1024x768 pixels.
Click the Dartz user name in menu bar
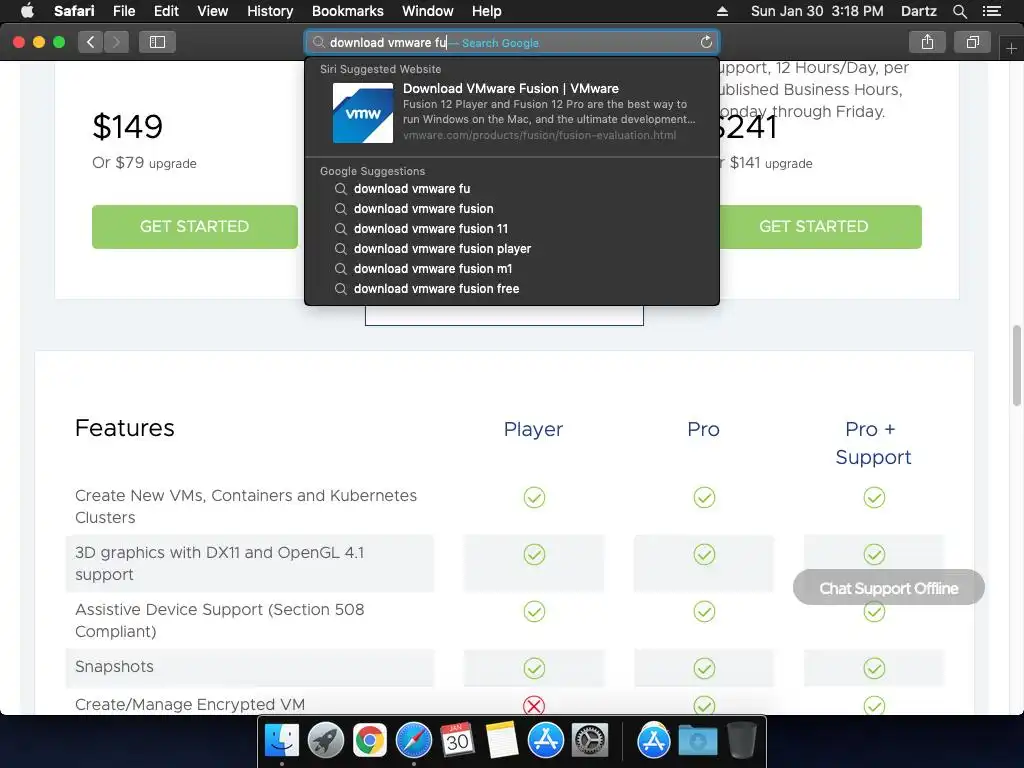click(x=918, y=11)
